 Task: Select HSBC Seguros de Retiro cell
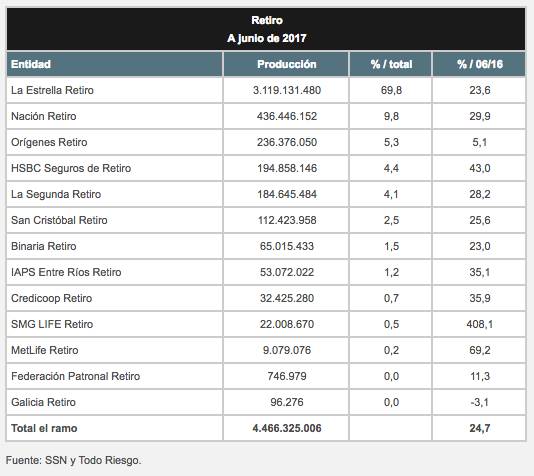coord(115,168)
